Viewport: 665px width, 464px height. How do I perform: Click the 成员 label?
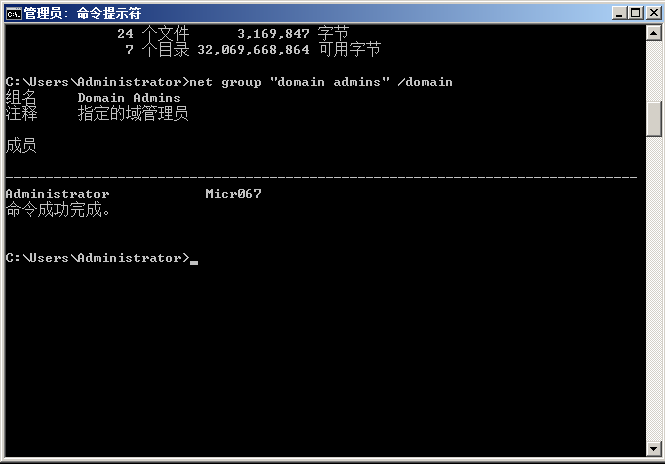[x=21, y=145]
